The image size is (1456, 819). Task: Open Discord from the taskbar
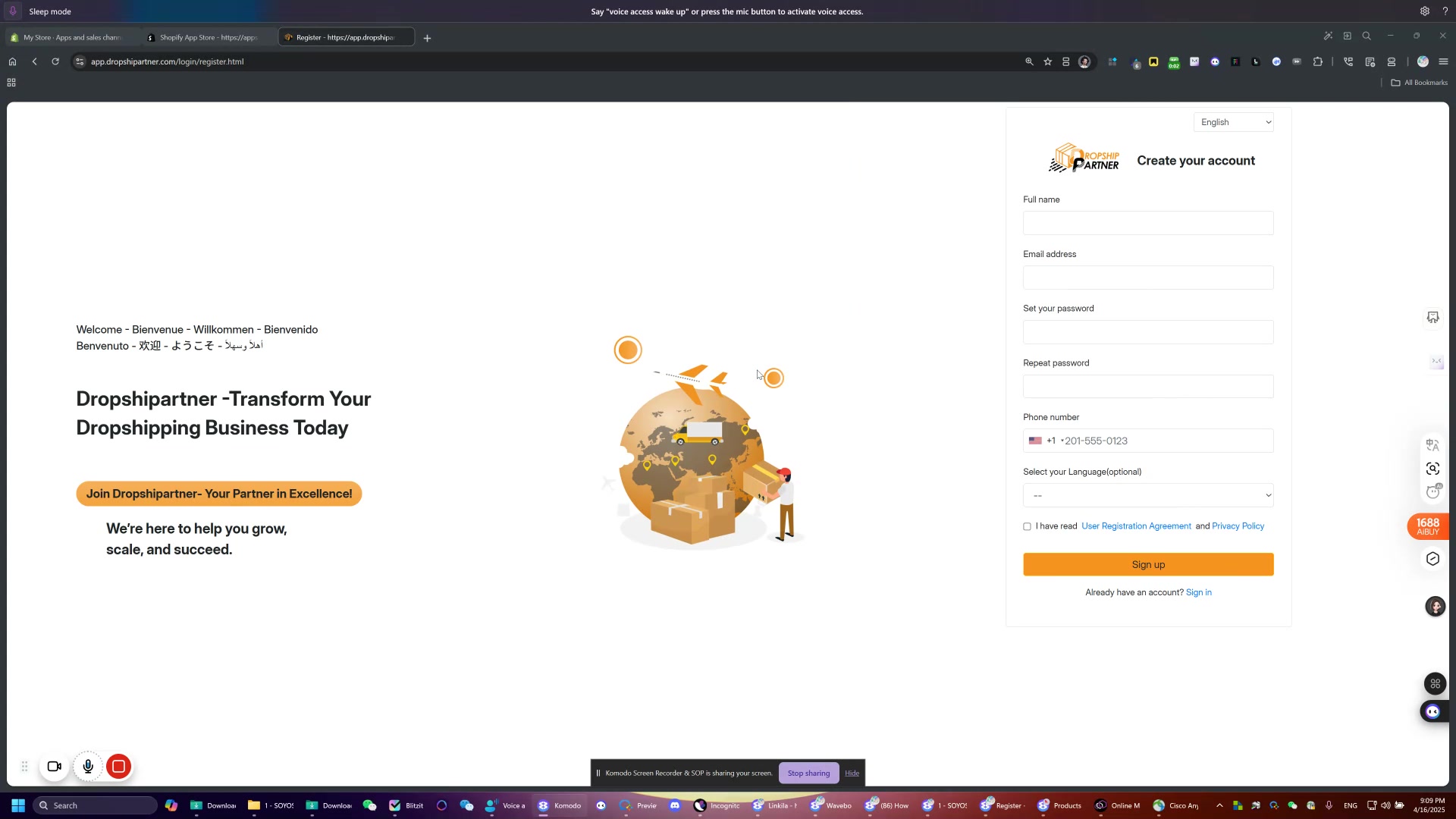click(675, 805)
